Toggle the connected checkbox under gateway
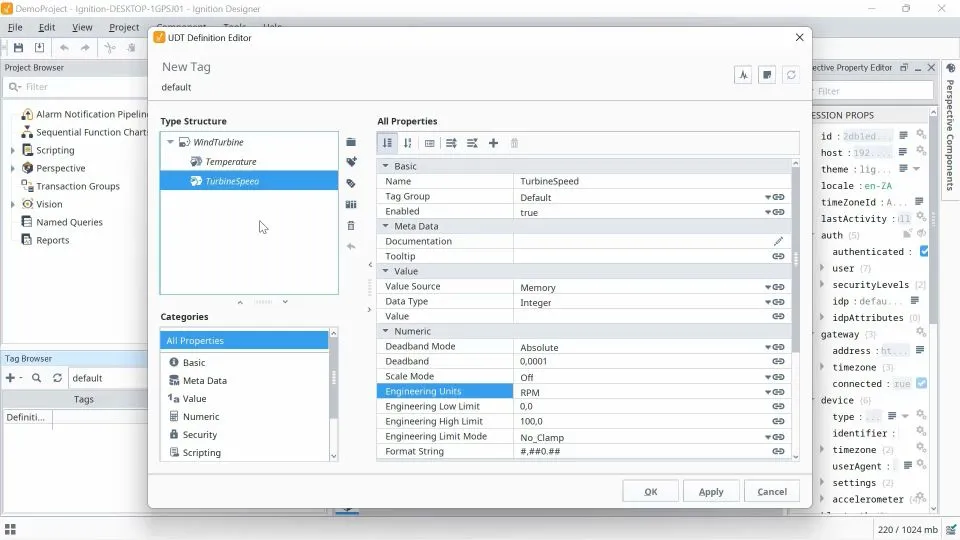The image size is (960, 540). coord(921,383)
